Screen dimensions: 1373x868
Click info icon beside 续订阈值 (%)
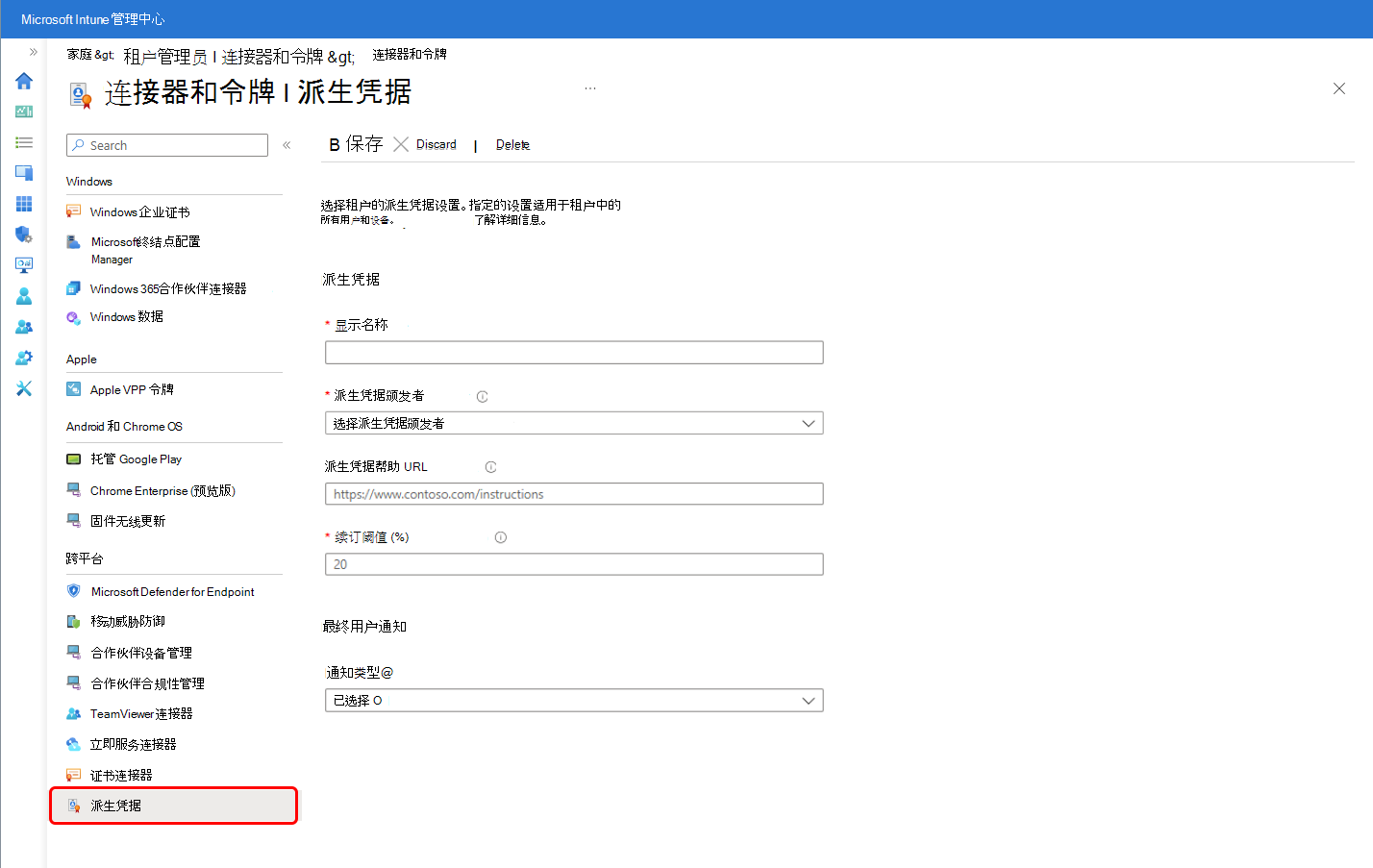(x=501, y=538)
